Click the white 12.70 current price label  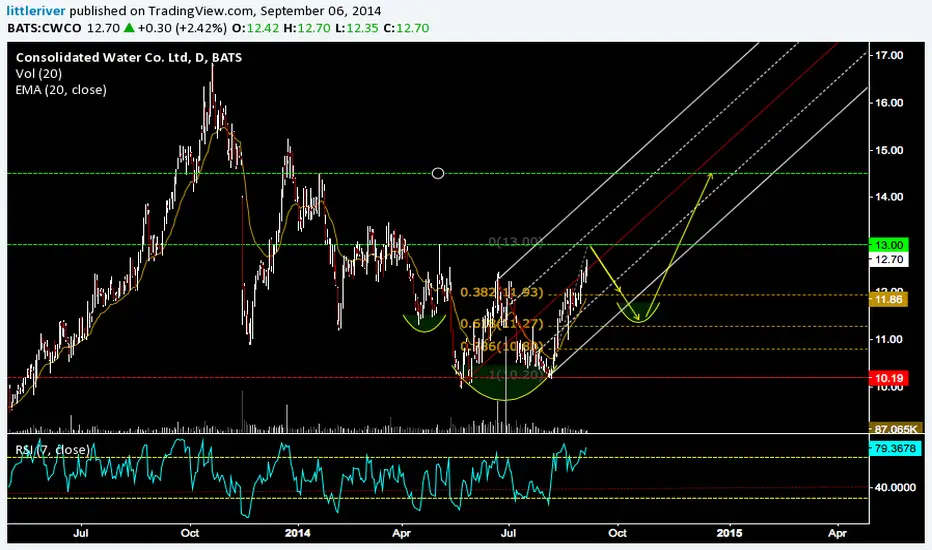[x=889, y=259]
